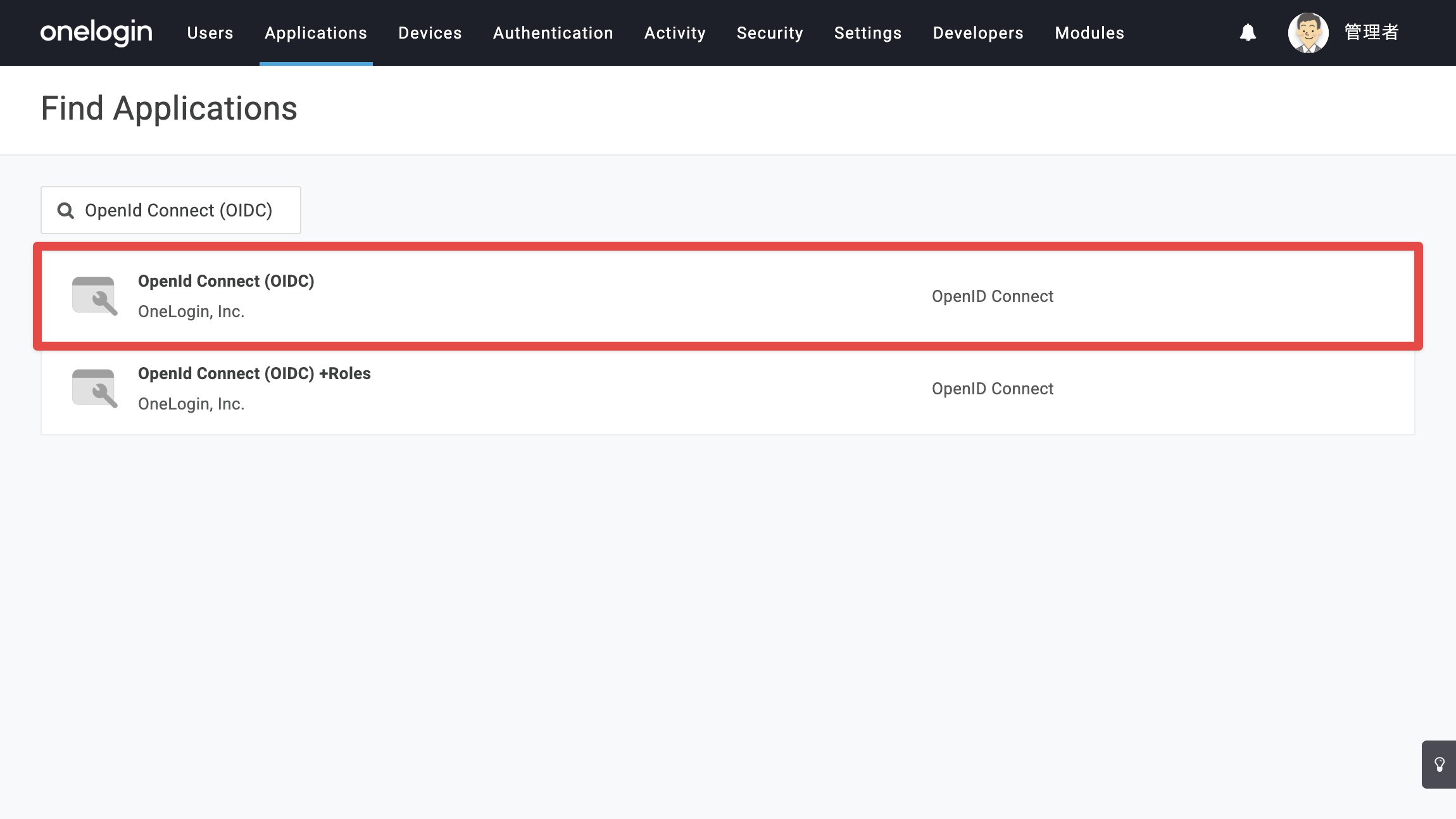This screenshot has height=819, width=1456.
Task: Open the Users menu
Action: [210, 33]
